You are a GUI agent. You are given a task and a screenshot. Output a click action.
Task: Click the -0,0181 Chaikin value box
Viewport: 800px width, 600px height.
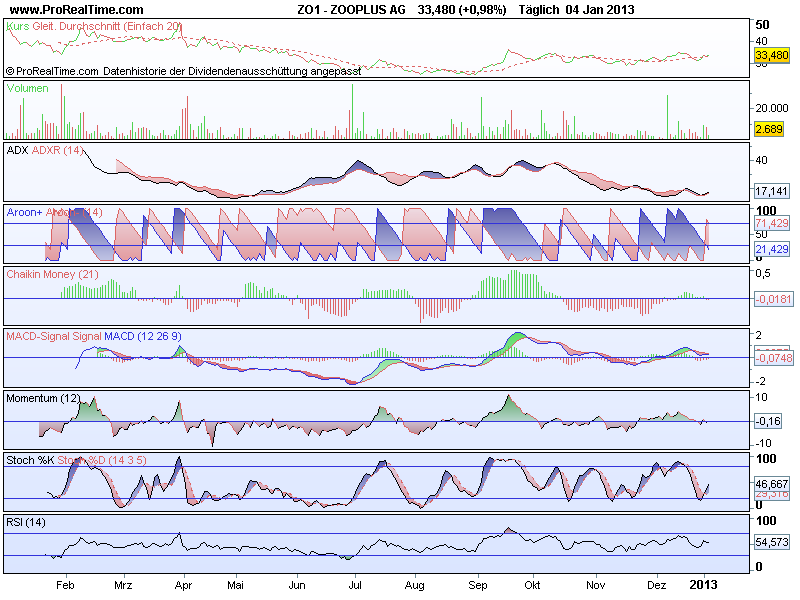774,299
